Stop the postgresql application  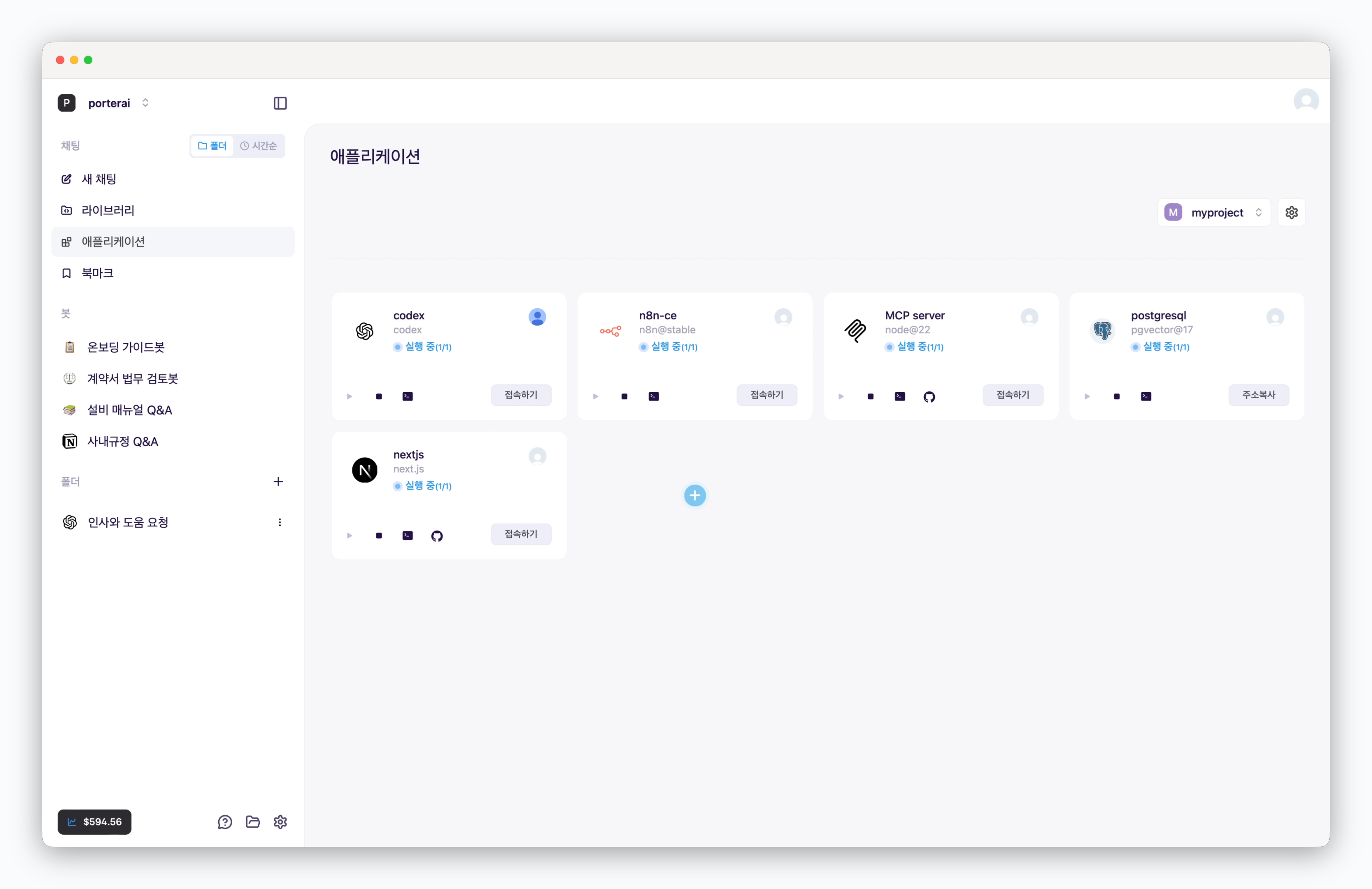point(1117,397)
